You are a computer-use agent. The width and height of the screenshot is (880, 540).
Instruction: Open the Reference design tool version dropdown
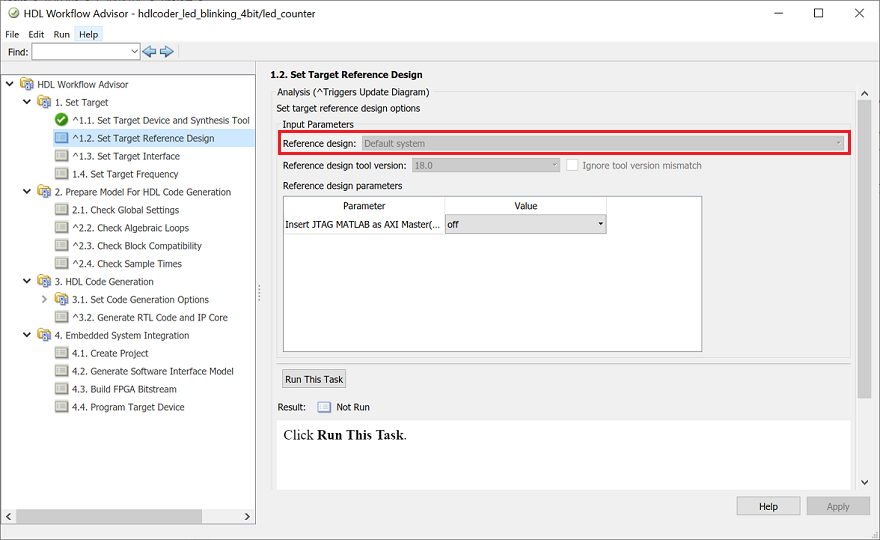pos(486,165)
